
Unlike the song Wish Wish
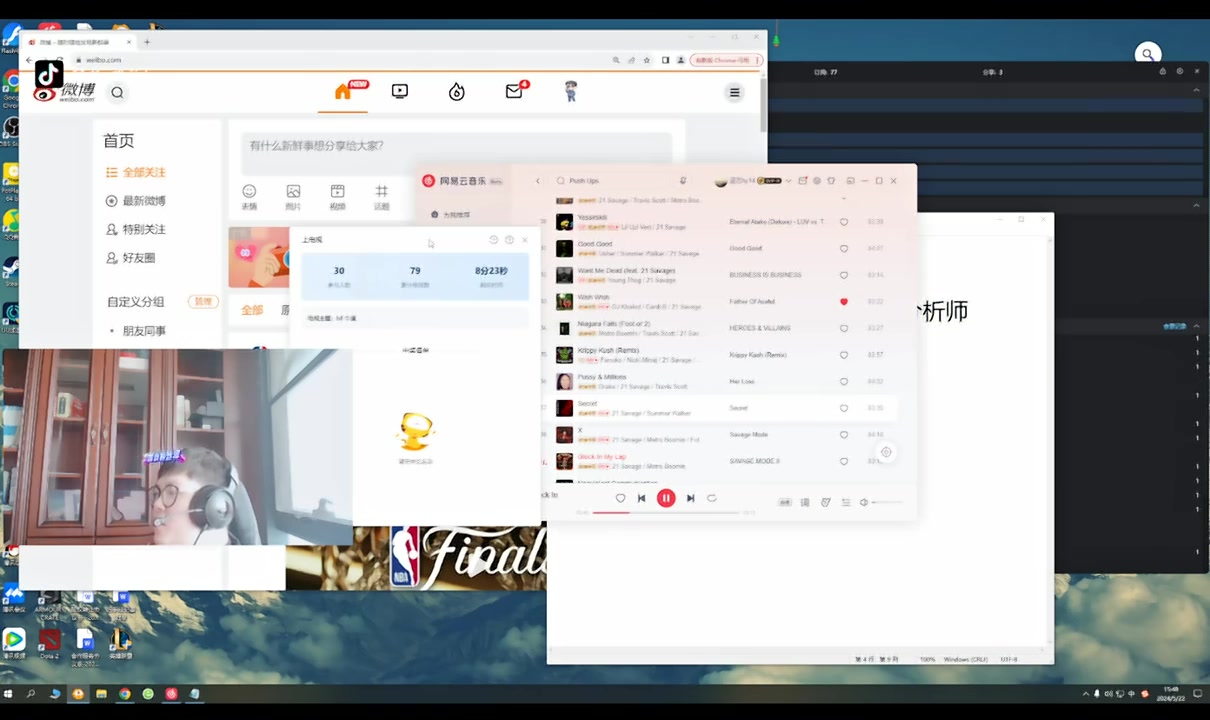point(844,301)
